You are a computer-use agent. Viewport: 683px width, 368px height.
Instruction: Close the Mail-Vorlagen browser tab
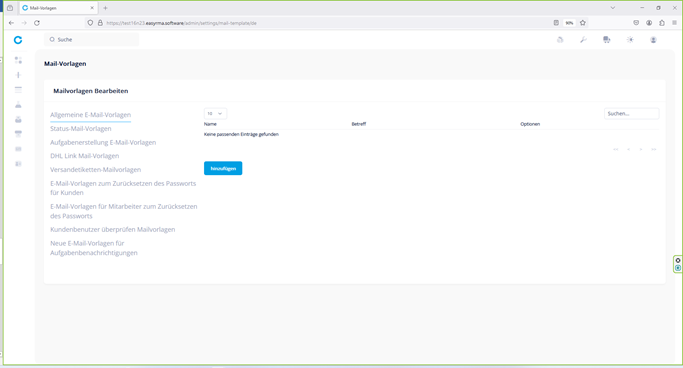[92, 8]
